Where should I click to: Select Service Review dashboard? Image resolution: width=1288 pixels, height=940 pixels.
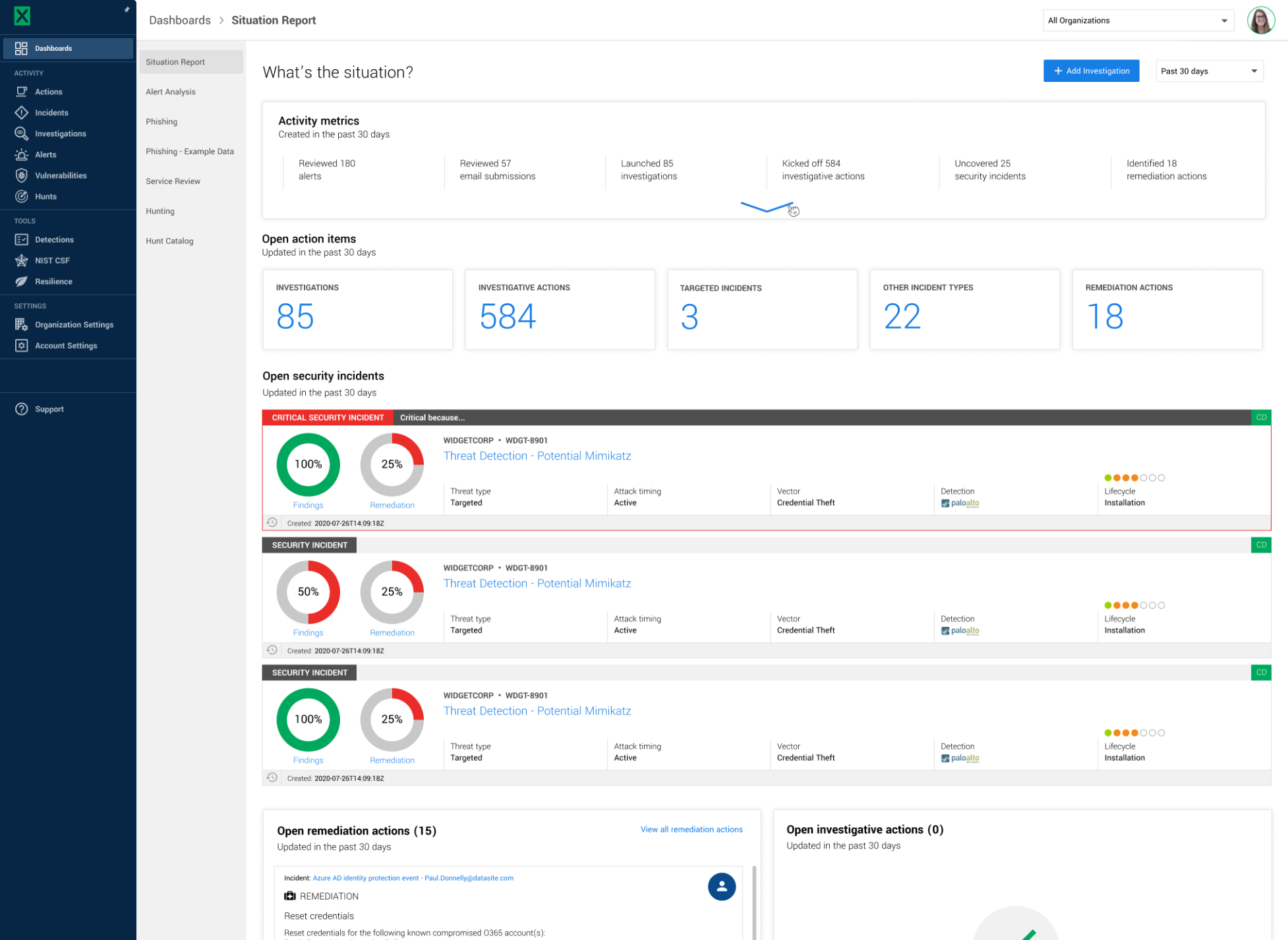point(173,181)
